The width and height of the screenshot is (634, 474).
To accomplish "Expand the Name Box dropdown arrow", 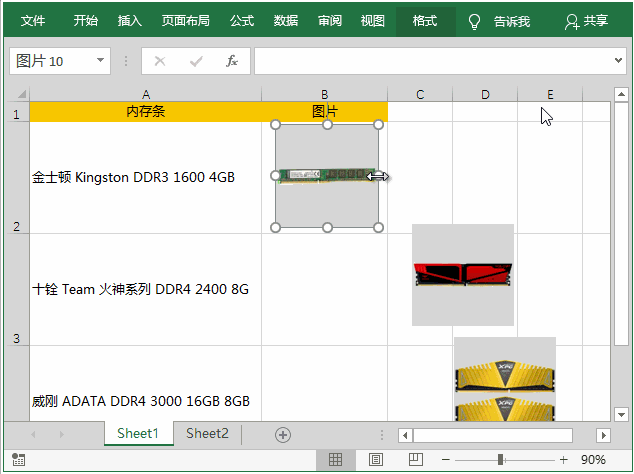I will (x=100, y=60).
